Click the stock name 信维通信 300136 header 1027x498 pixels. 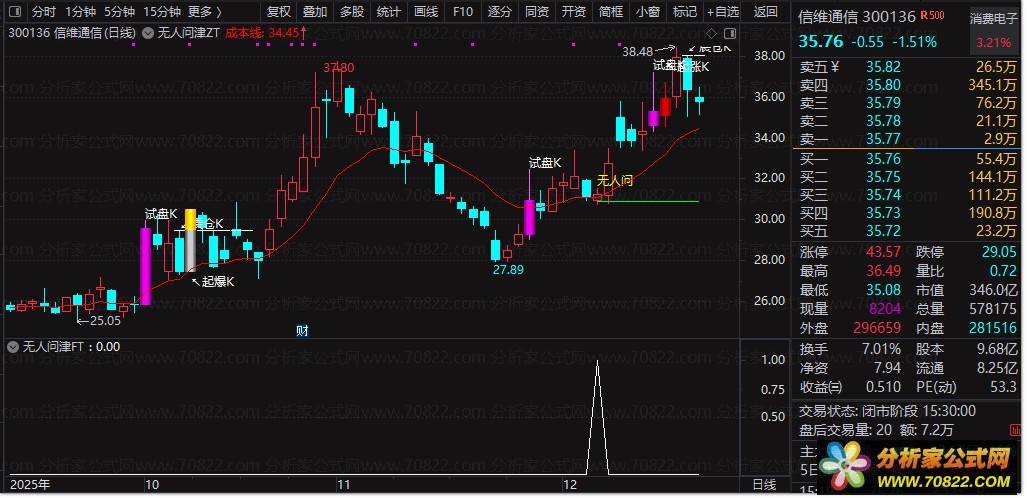857,17
